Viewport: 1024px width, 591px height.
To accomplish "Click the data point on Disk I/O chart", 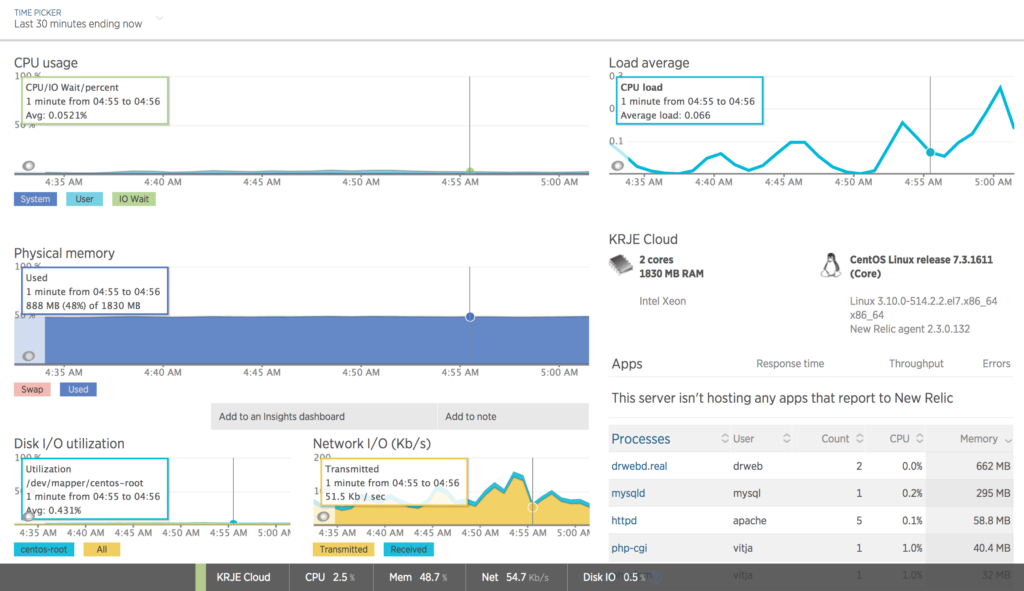I will [233, 522].
